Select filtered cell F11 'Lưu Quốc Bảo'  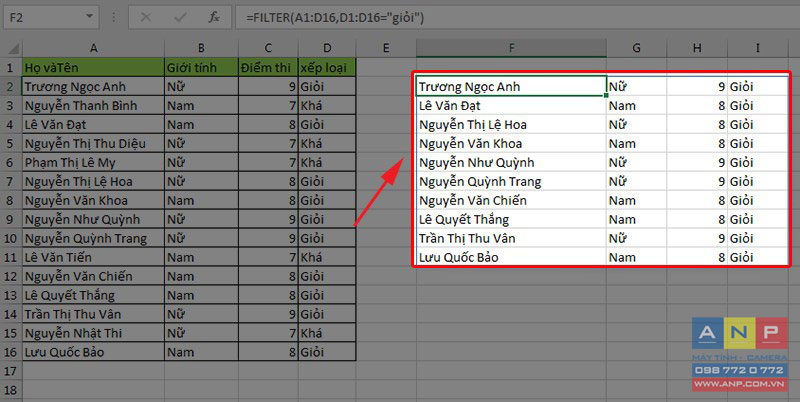[511, 257]
